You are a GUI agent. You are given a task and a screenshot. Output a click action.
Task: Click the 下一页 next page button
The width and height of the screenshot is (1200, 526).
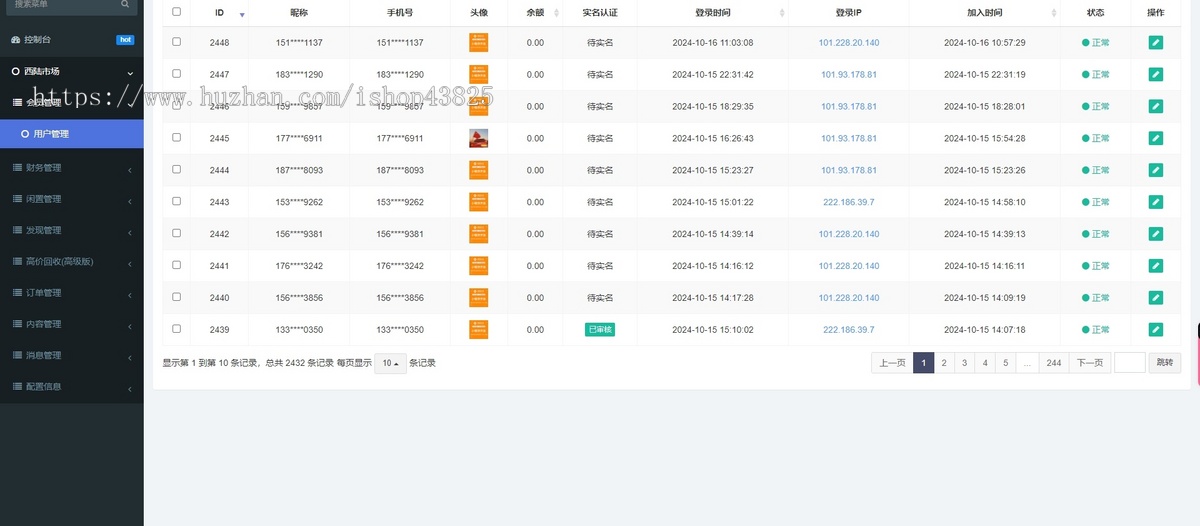pyautogui.click(x=1090, y=363)
